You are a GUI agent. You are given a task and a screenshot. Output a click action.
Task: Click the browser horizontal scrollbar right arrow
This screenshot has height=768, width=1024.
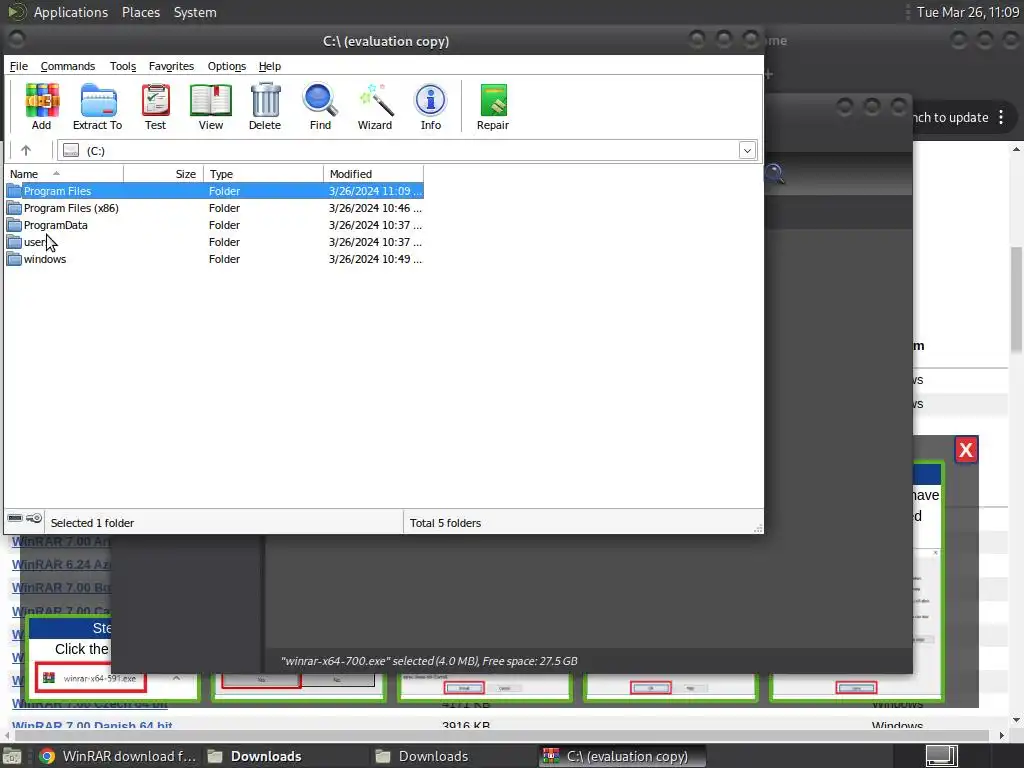1002,735
